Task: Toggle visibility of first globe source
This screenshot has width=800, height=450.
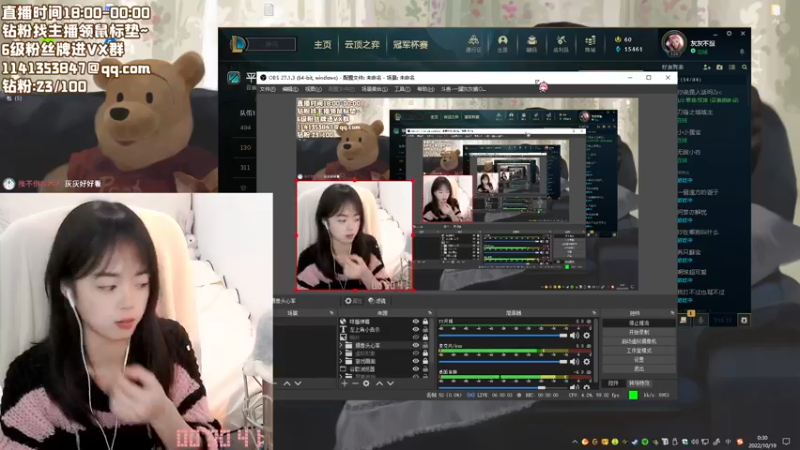Action: (x=415, y=322)
